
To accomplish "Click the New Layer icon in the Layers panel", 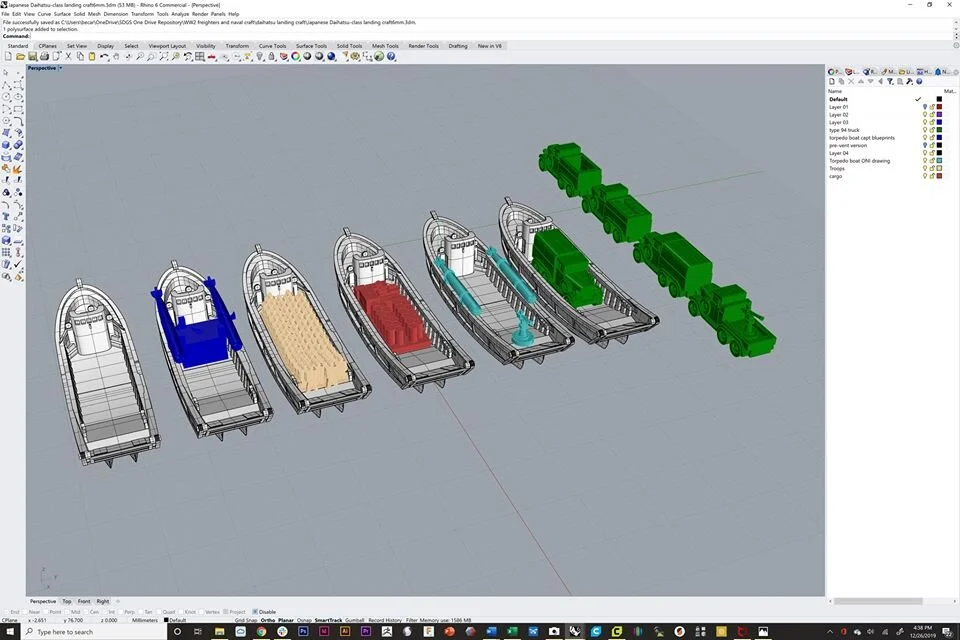I will click(831, 81).
